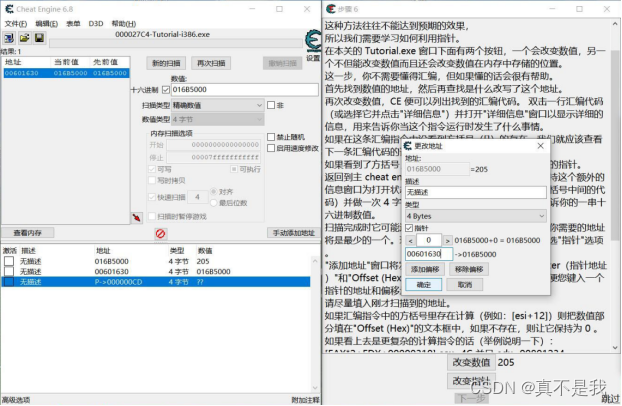622x406 pixels.
Task: Click the red no-entry clear list icon
Action: 160,233
